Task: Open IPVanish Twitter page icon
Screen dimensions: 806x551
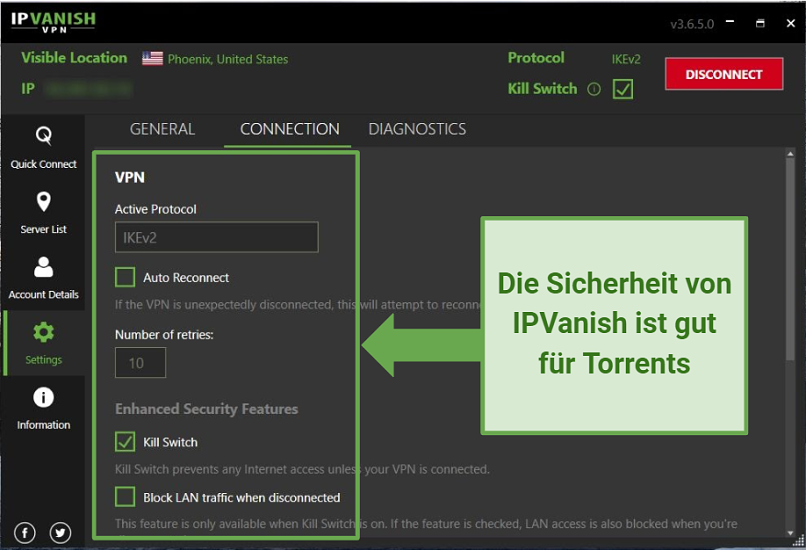Action: tap(60, 532)
